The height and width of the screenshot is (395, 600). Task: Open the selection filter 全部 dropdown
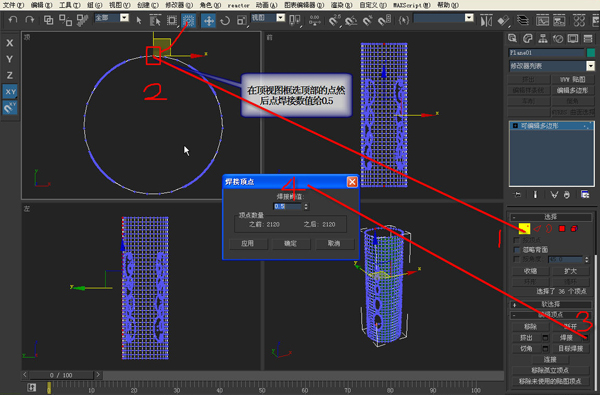coord(124,18)
